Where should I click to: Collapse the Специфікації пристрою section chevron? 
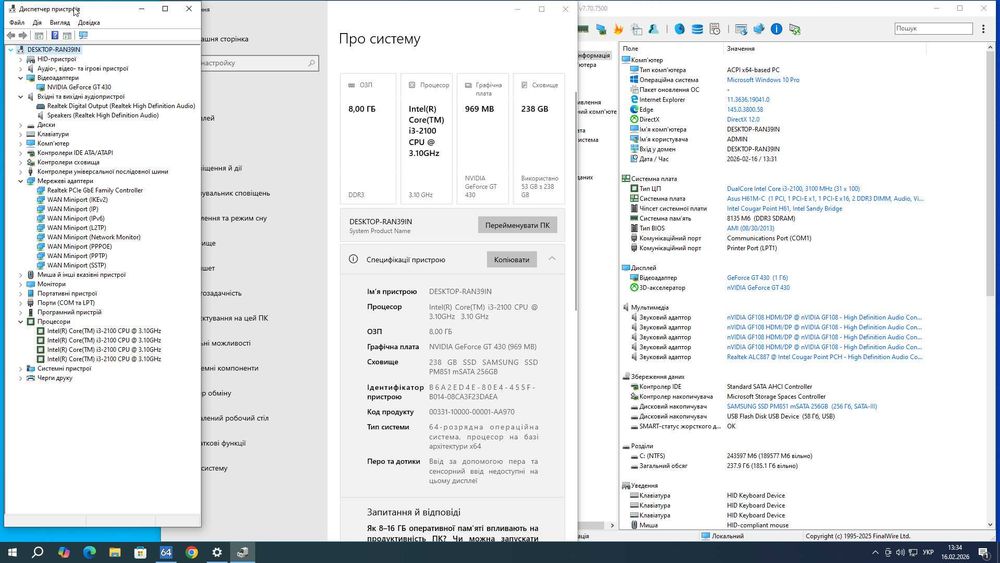click(552, 259)
